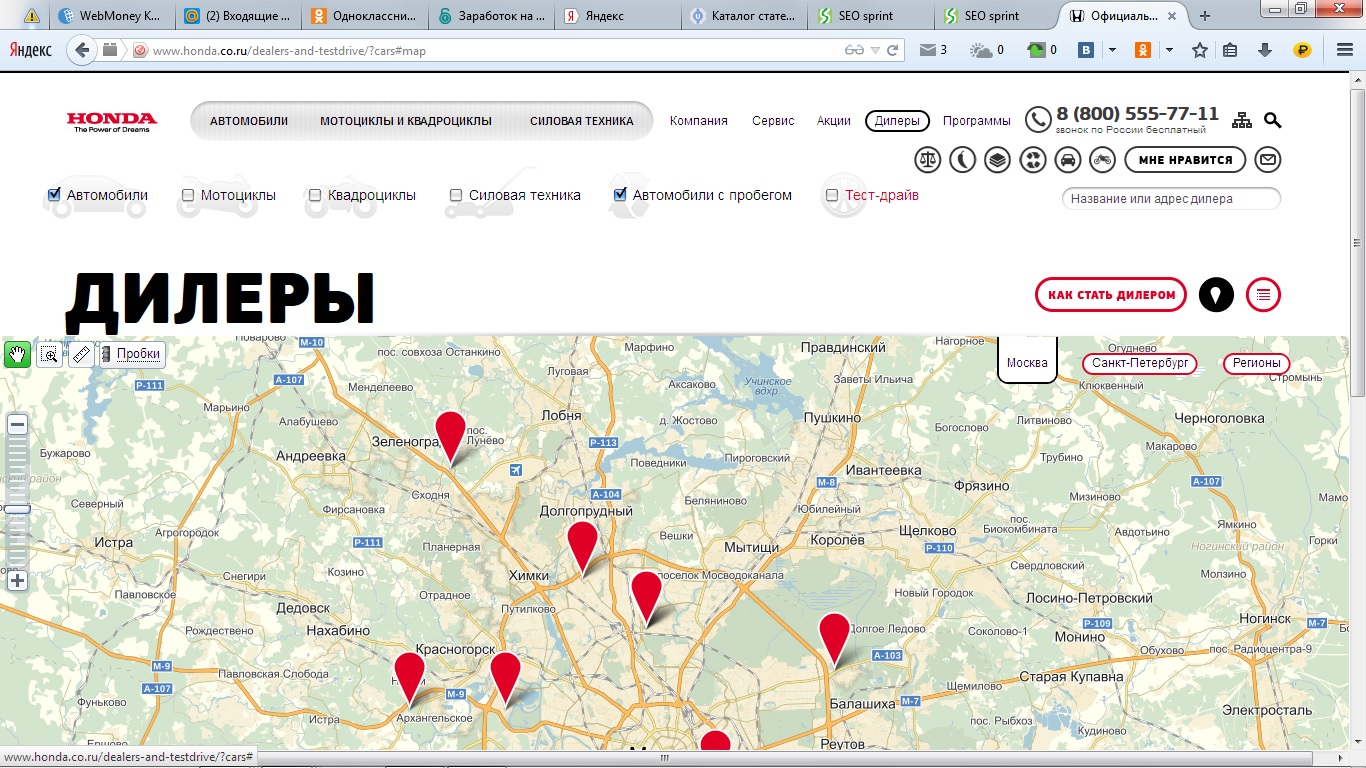Image resolution: width=1366 pixels, height=768 pixels.
Task: Click the dealer pin near Химки
Action: pyautogui.click(x=582, y=548)
